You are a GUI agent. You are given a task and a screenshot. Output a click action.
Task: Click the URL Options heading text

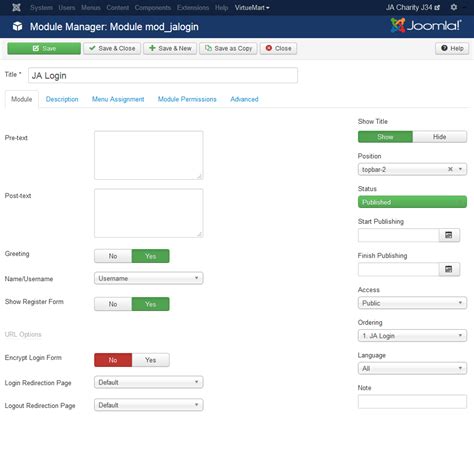[23, 334]
